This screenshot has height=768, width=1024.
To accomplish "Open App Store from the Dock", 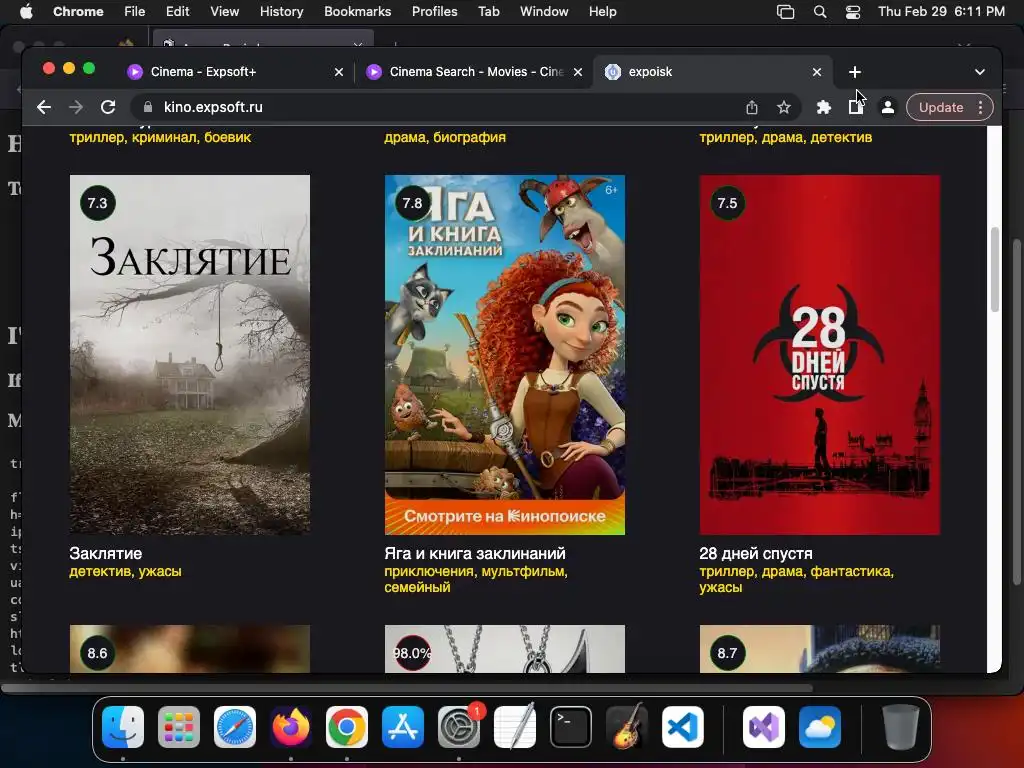I will click(403, 727).
